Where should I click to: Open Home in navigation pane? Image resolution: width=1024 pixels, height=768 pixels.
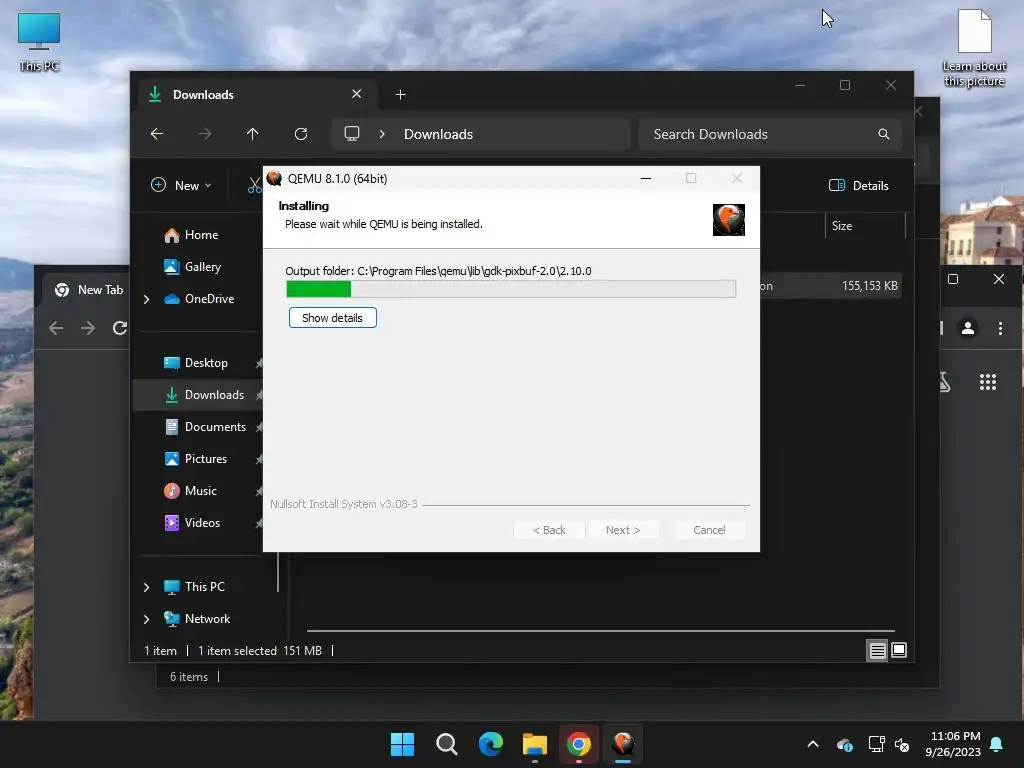click(x=201, y=235)
